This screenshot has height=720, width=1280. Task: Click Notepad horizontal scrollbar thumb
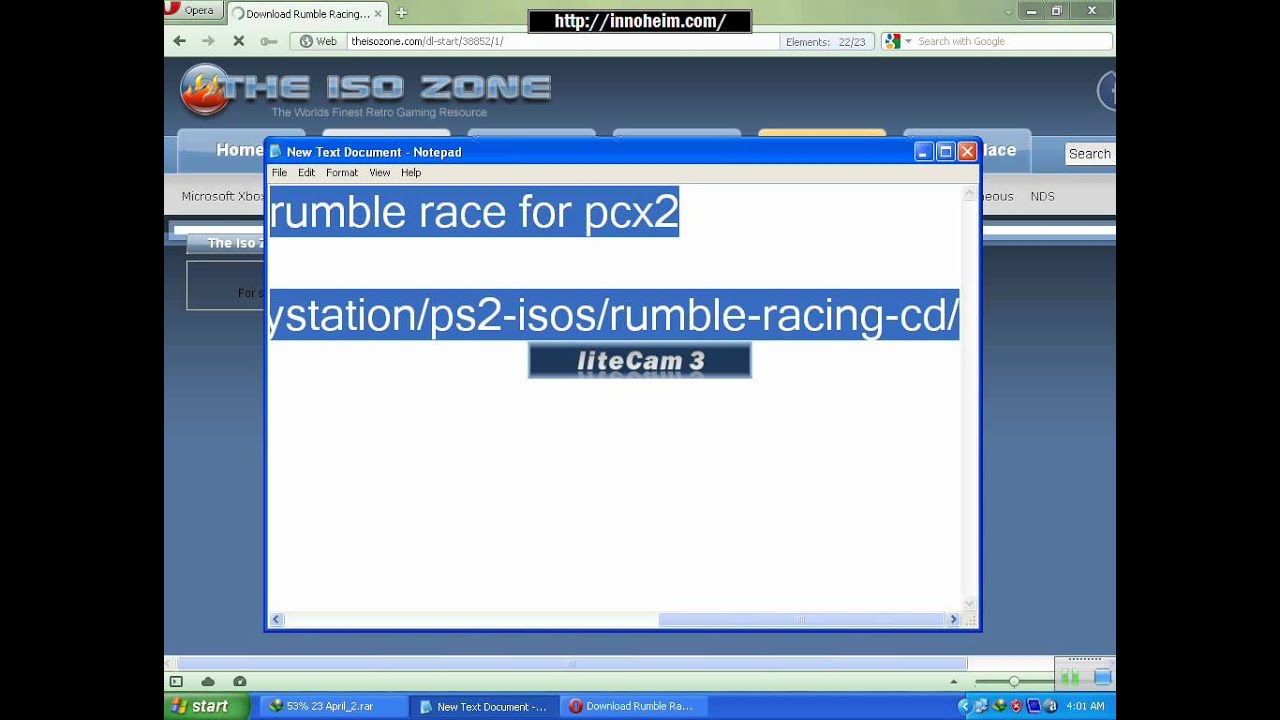coord(801,620)
